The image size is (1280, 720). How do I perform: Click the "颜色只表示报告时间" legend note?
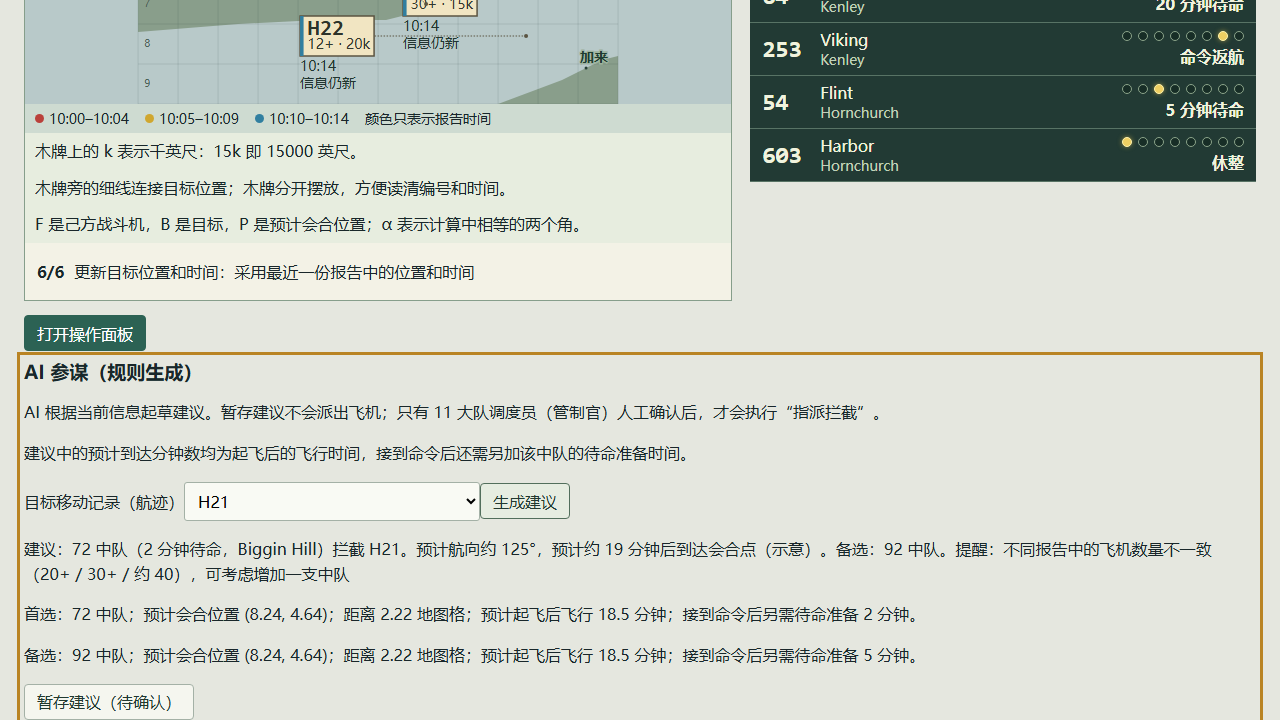click(428, 119)
